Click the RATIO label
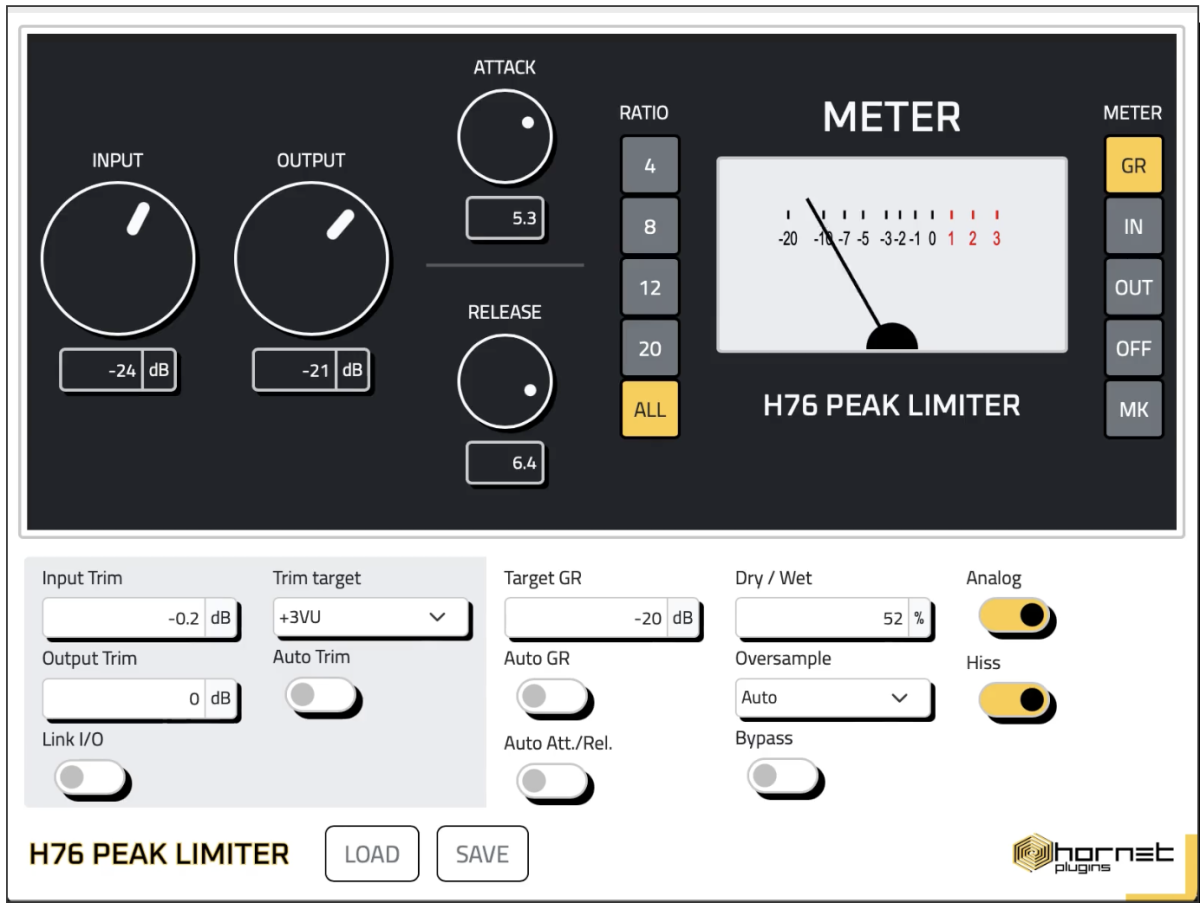This screenshot has height=903, width=1200. coord(644,113)
